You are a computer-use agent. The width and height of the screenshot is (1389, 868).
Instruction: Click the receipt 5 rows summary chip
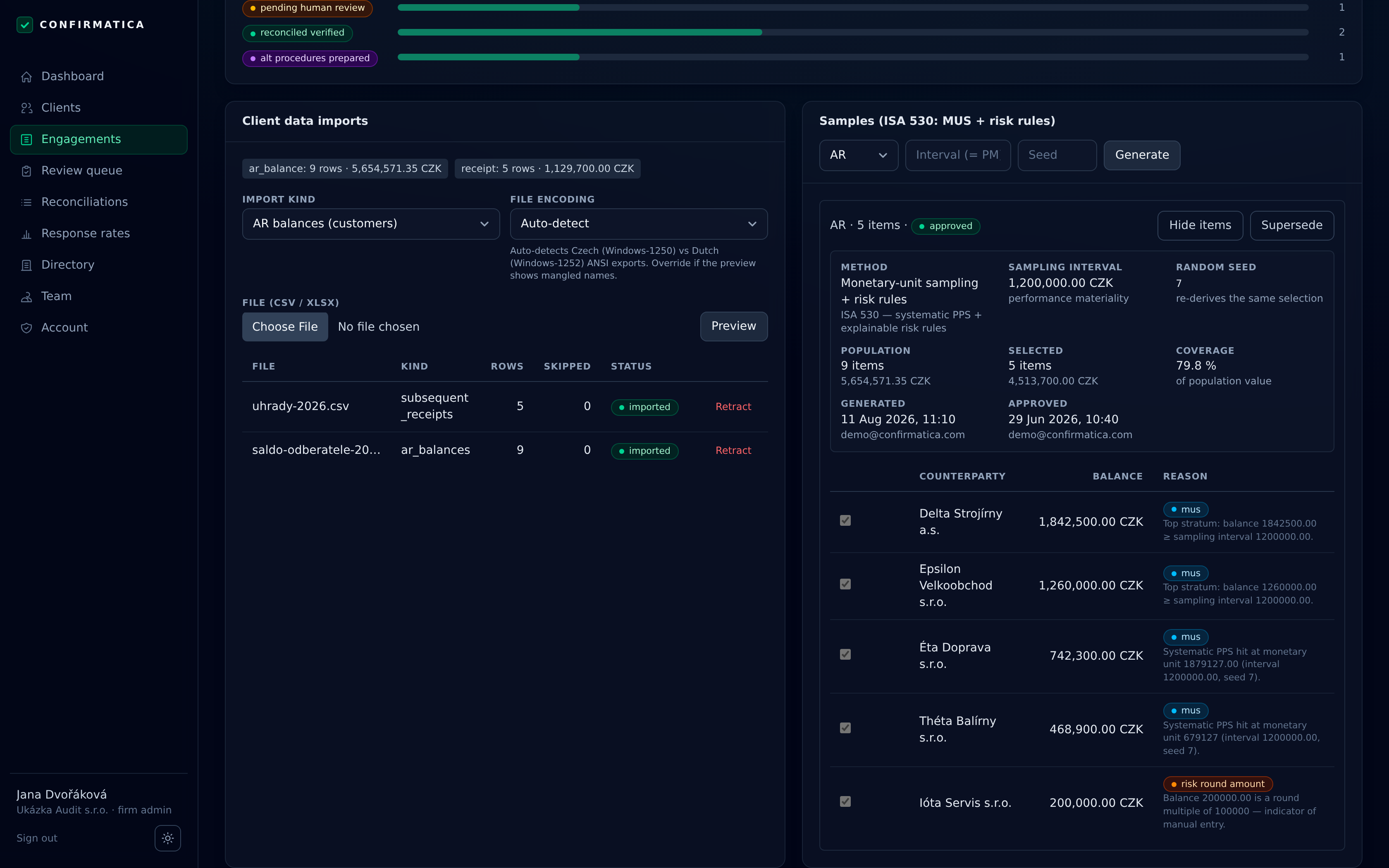(x=548, y=169)
